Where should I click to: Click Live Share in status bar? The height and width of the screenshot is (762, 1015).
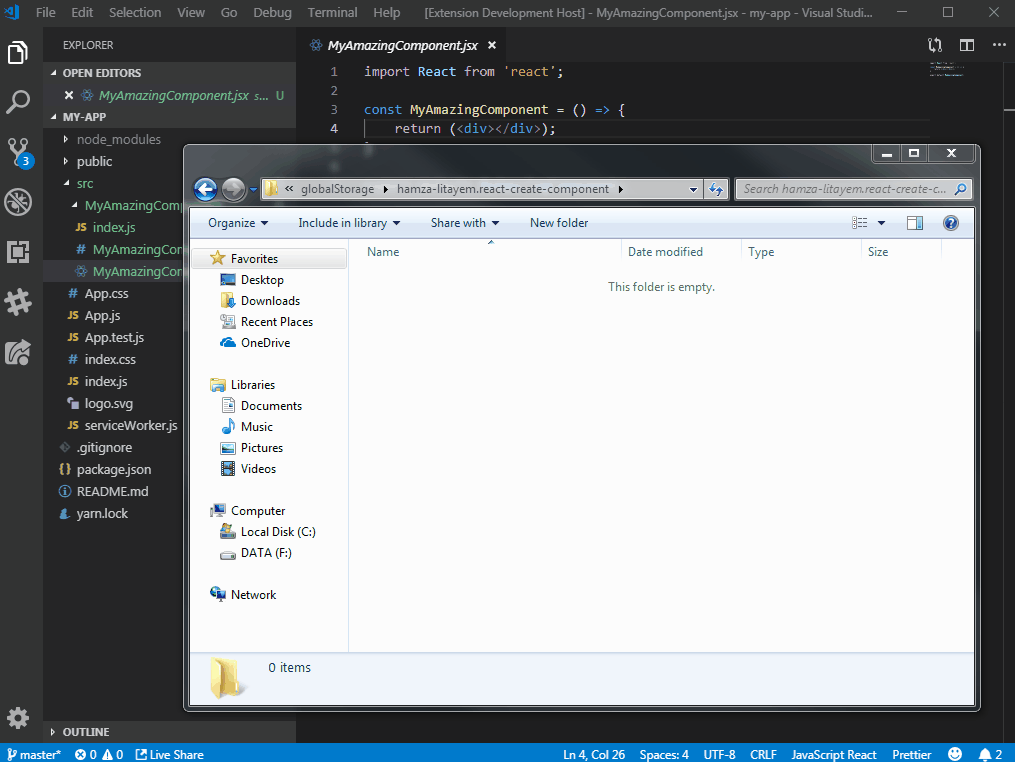tap(169, 754)
